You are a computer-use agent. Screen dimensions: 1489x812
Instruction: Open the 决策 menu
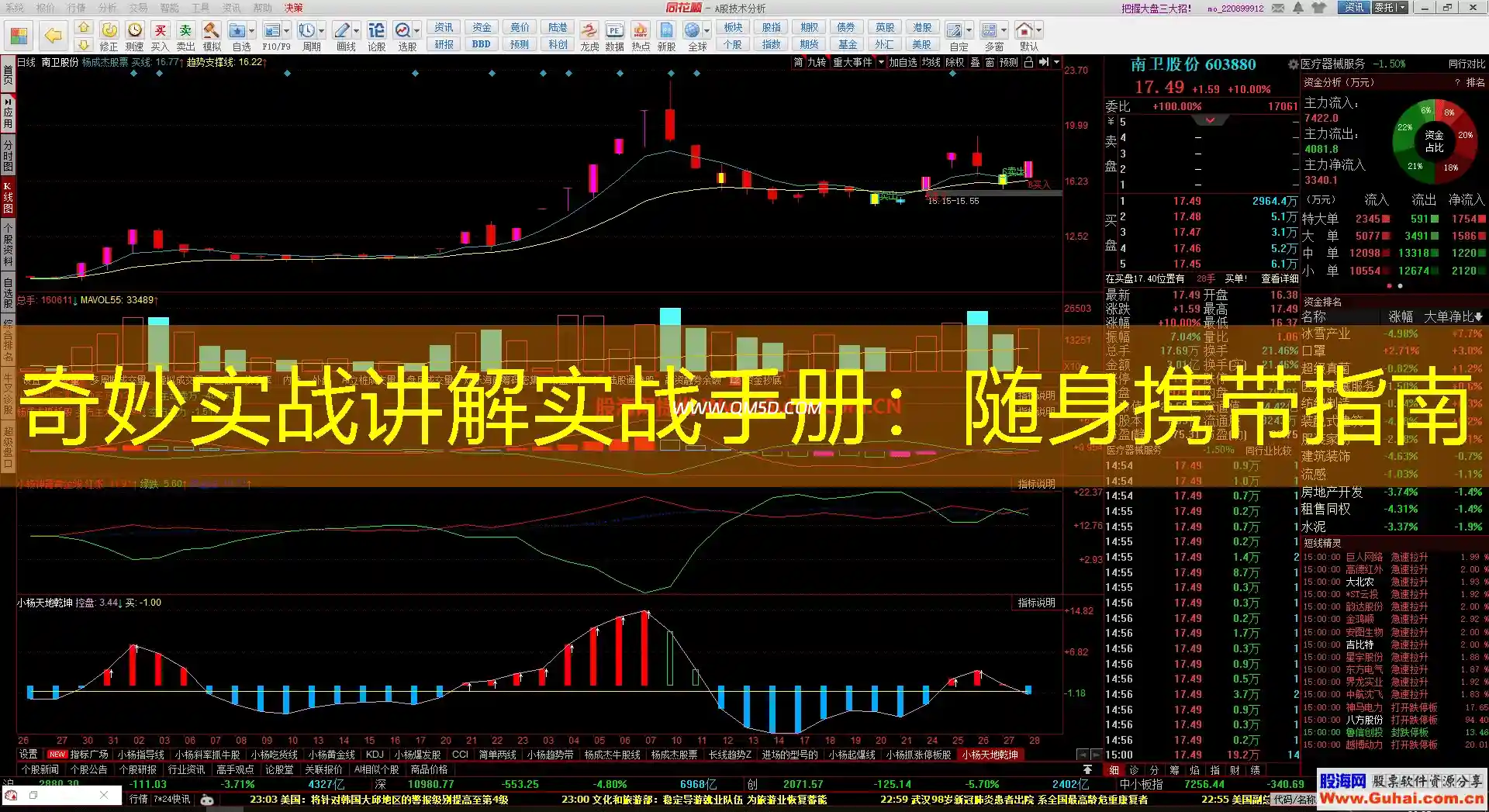coord(293,8)
